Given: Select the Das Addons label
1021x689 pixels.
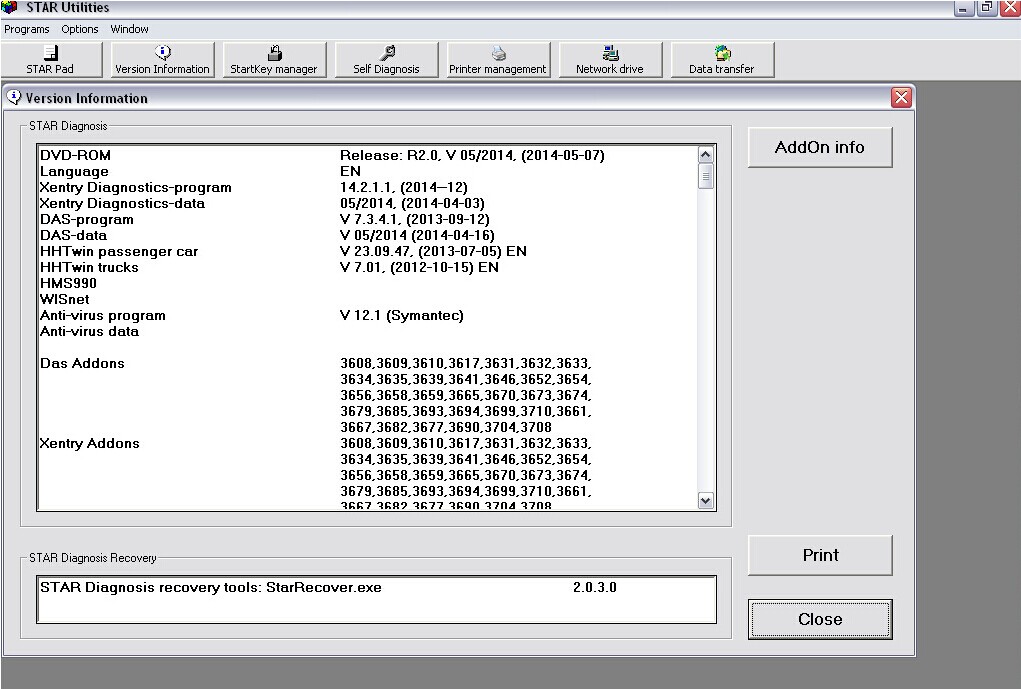Looking at the screenshot, I should click(82, 363).
